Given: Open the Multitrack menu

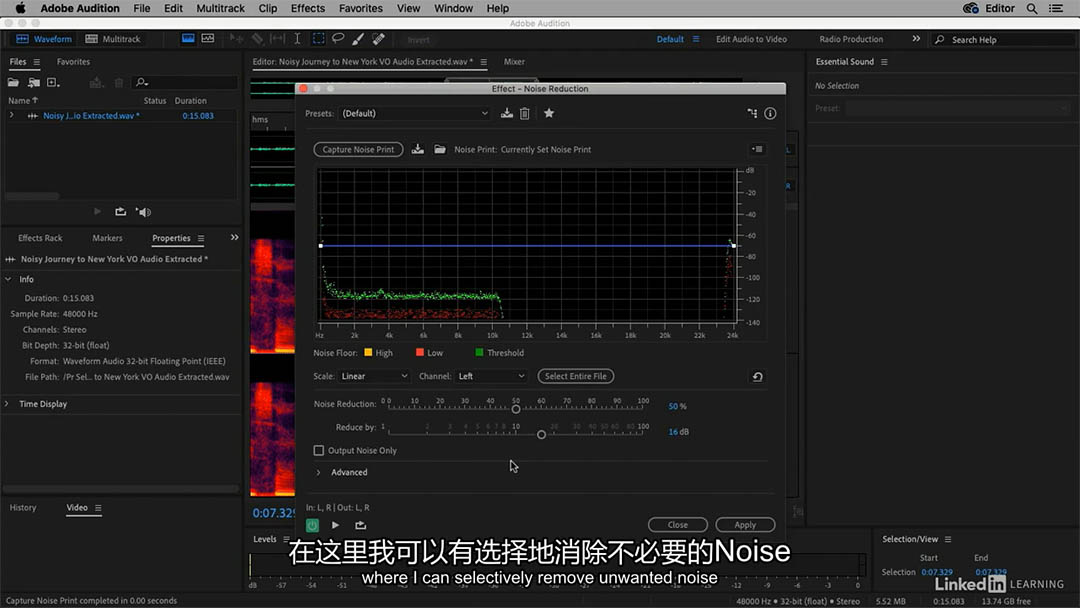Looking at the screenshot, I should [220, 8].
